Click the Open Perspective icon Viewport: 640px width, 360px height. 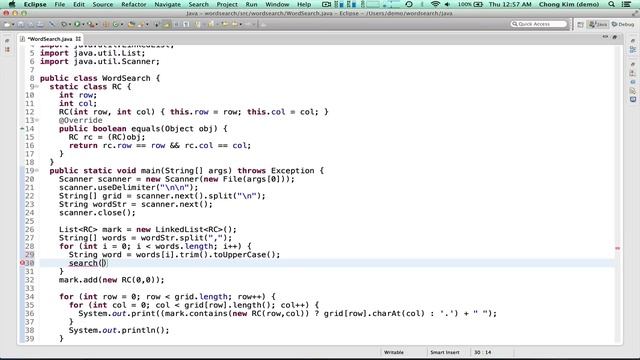tap(580, 24)
